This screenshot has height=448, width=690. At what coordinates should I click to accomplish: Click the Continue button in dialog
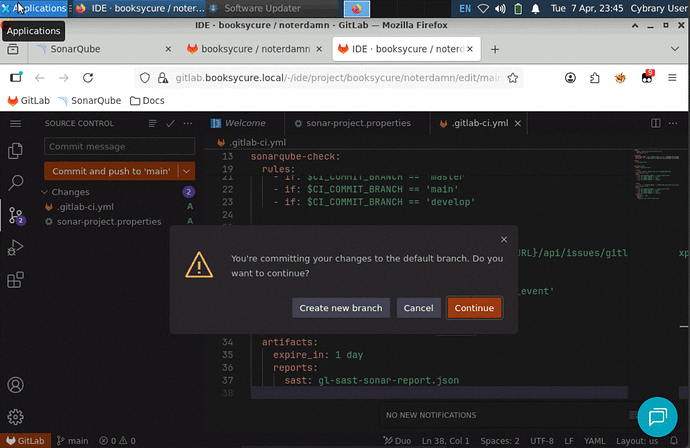[474, 308]
